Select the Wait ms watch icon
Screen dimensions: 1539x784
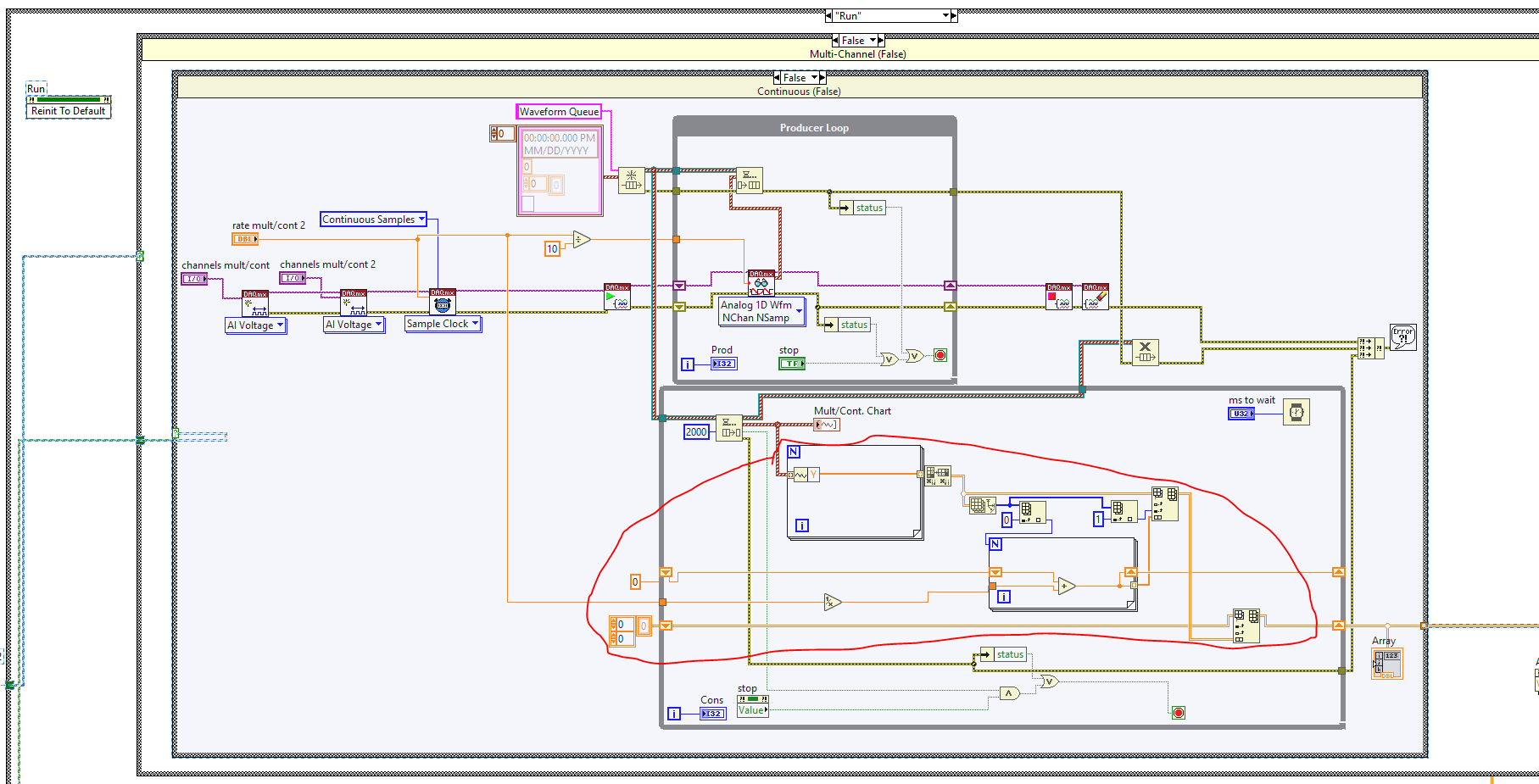[1296, 412]
